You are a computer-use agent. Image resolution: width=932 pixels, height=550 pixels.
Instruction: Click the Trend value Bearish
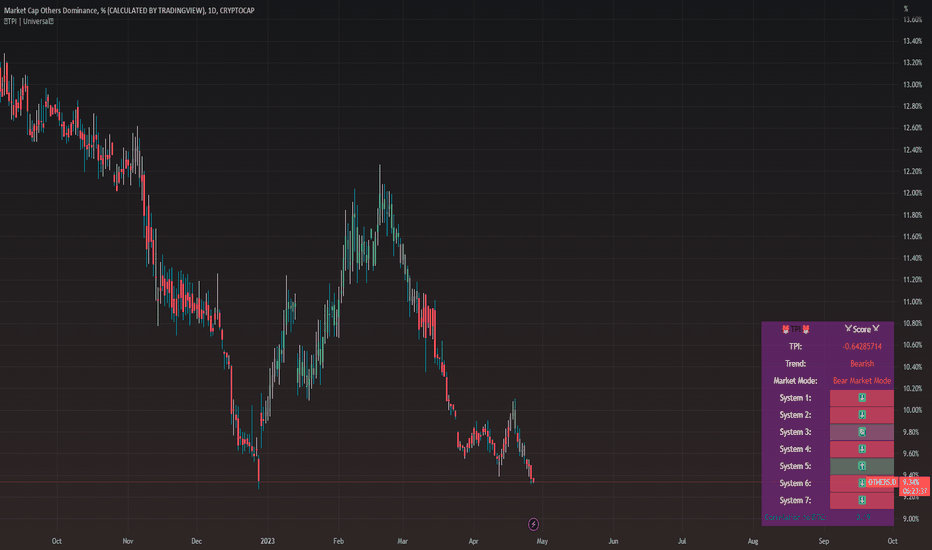tap(862, 363)
